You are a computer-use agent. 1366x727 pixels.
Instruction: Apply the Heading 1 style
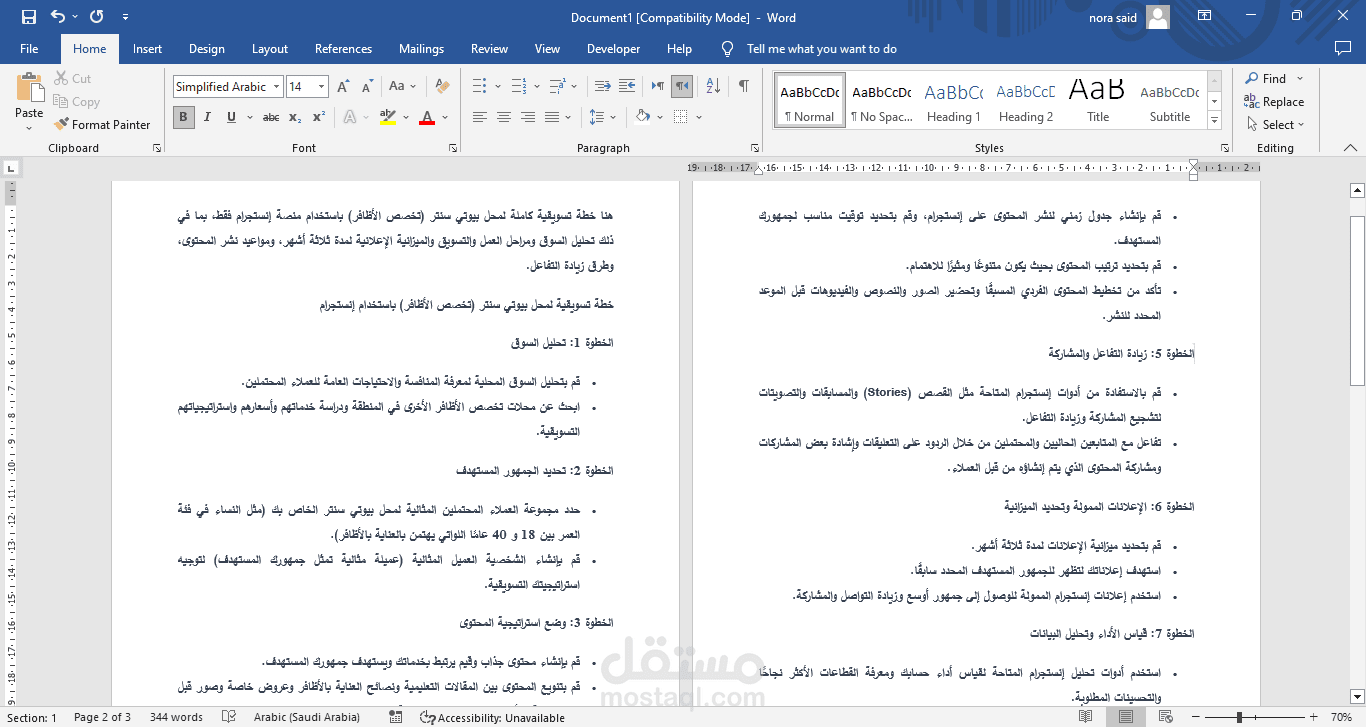point(953,100)
